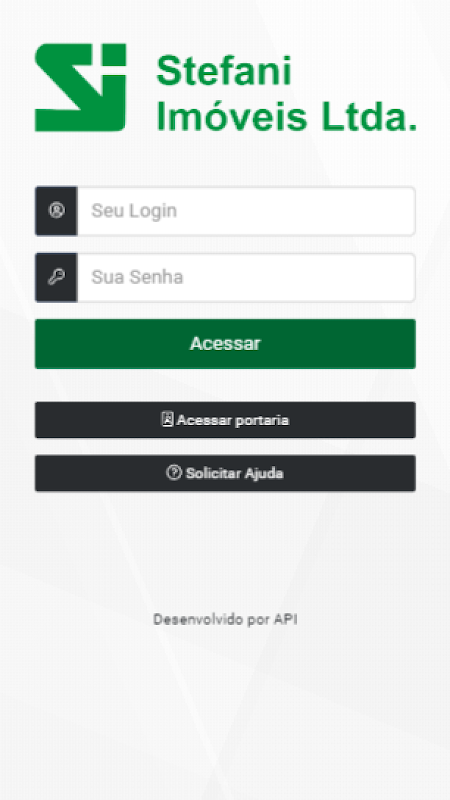Click the key icon beside password field

pyautogui.click(x=56, y=277)
